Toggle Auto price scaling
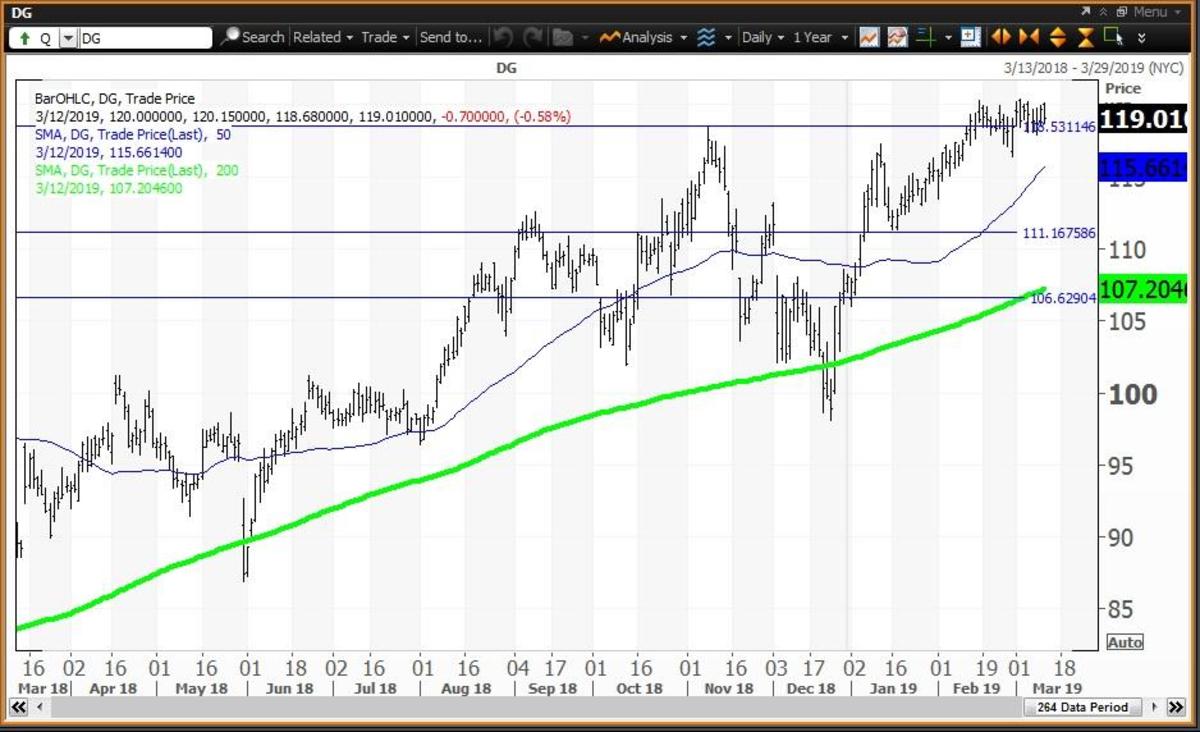1200x732 pixels. [x=1125, y=642]
